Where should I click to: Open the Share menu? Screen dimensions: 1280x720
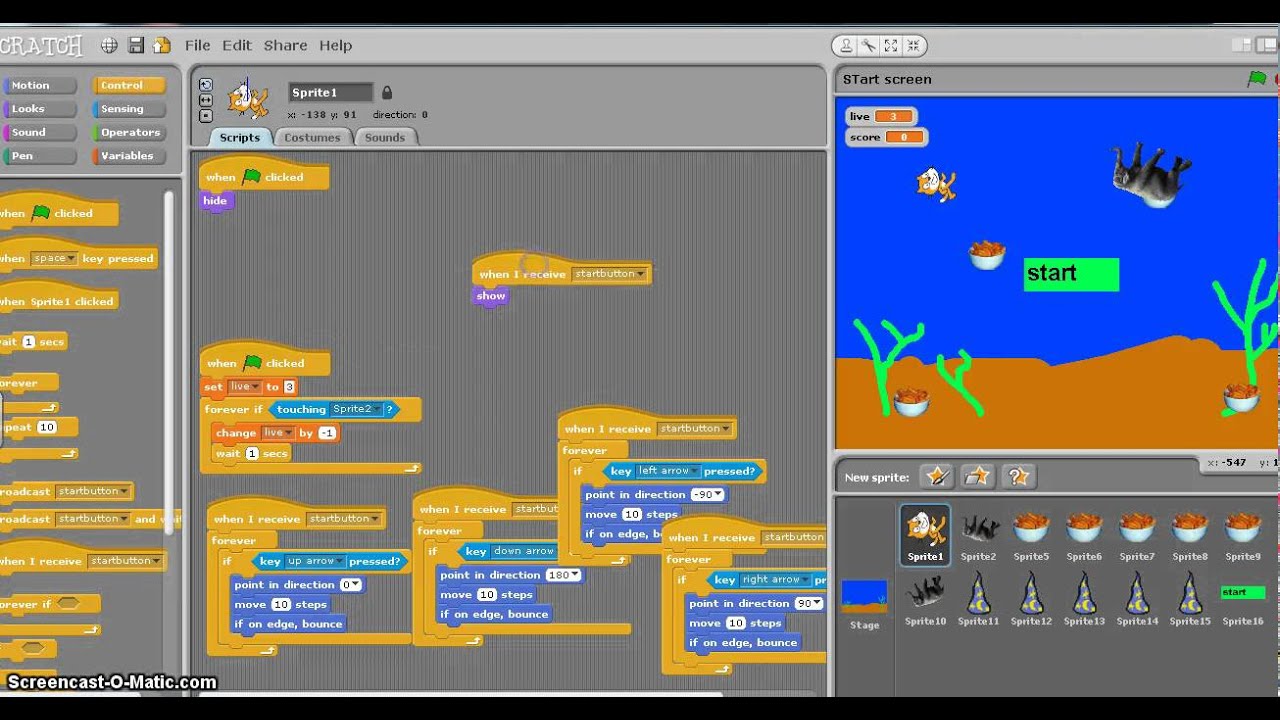tap(285, 45)
